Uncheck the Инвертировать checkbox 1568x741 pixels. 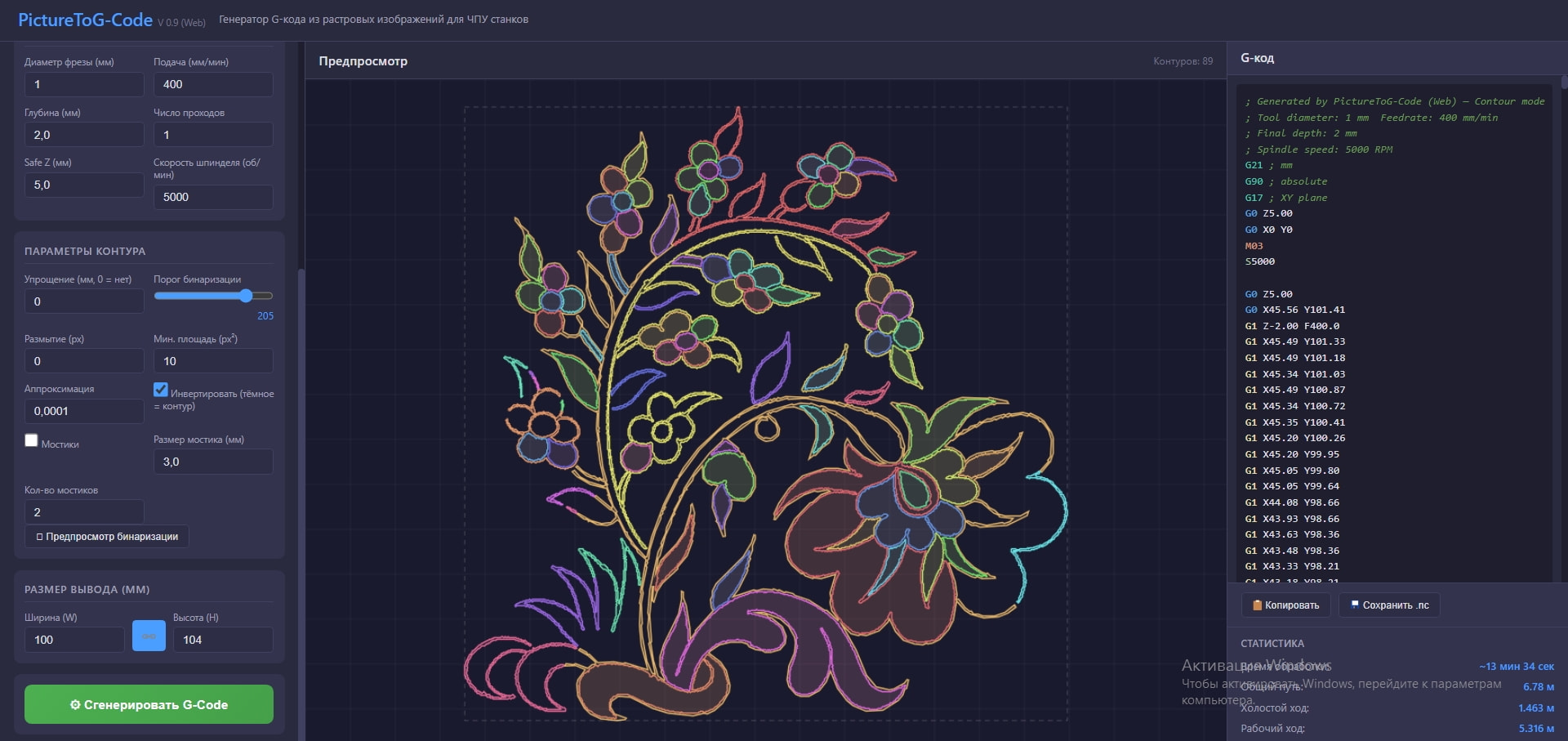[161, 390]
